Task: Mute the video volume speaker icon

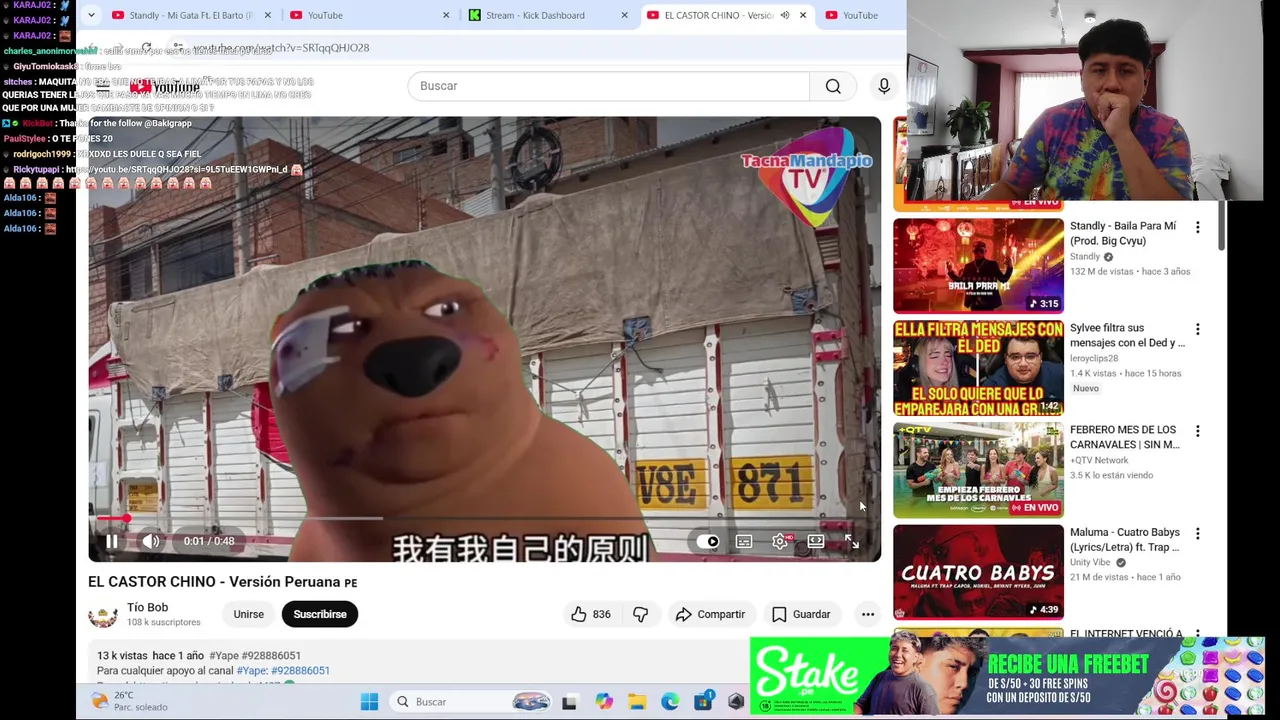Action: [151, 541]
